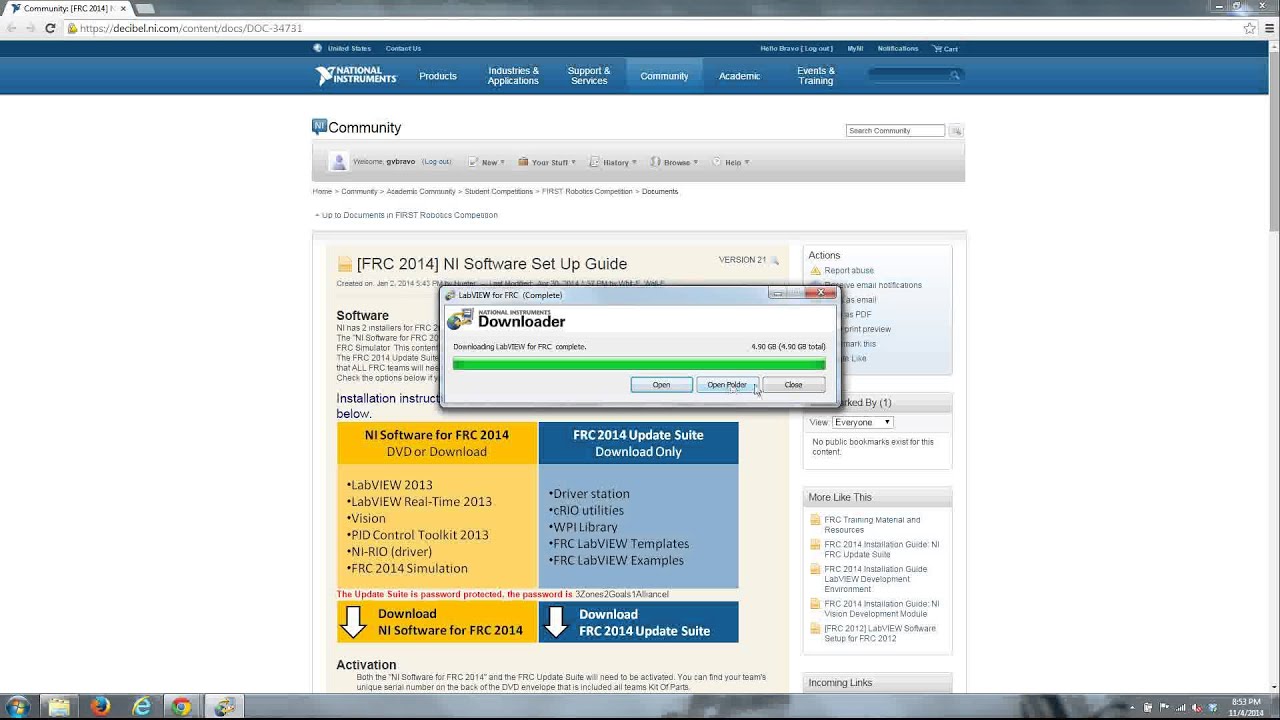Click Download NI Software for FRC 2014

point(437,622)
